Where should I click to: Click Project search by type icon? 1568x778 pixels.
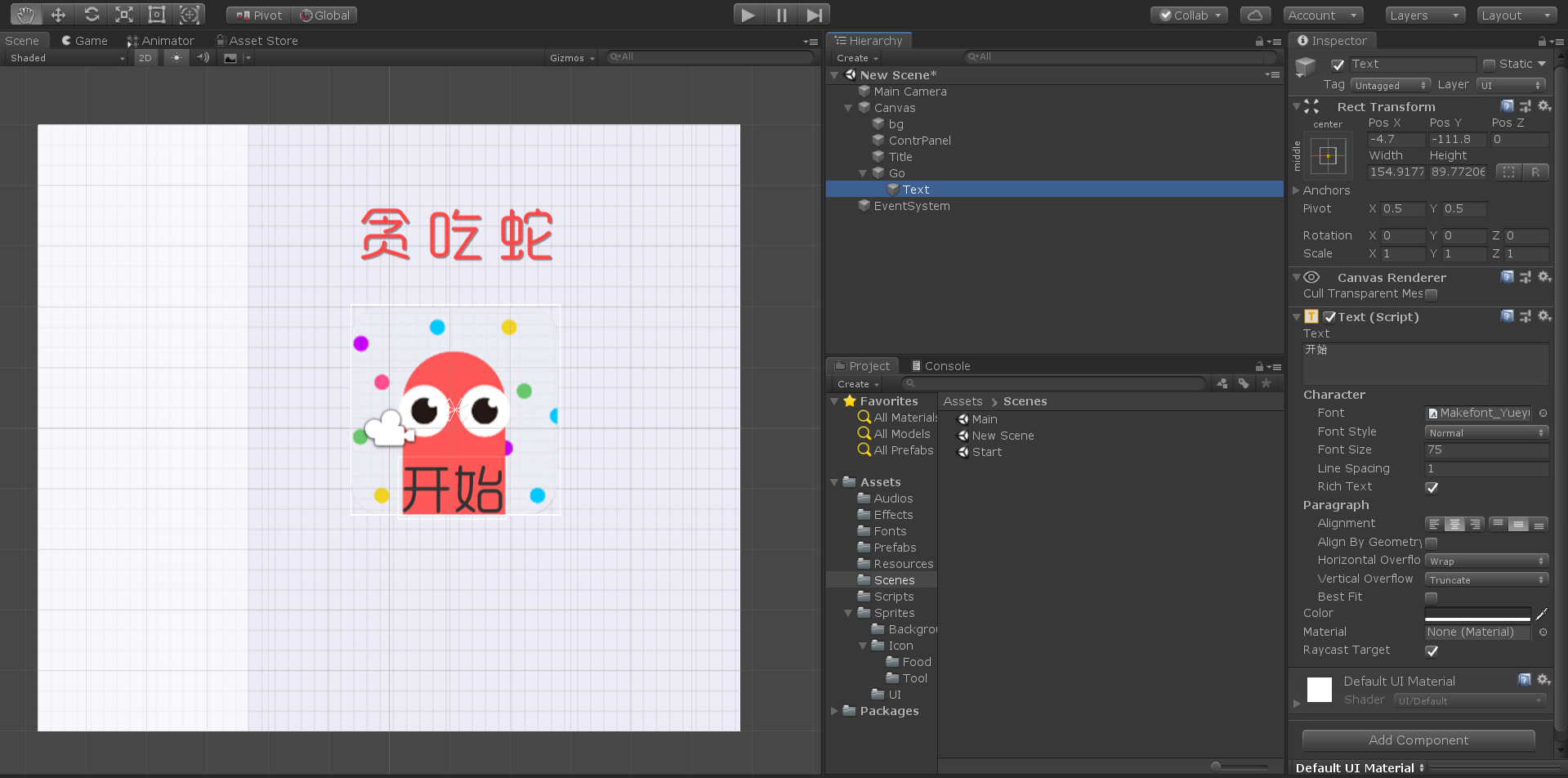[1222, 383]
